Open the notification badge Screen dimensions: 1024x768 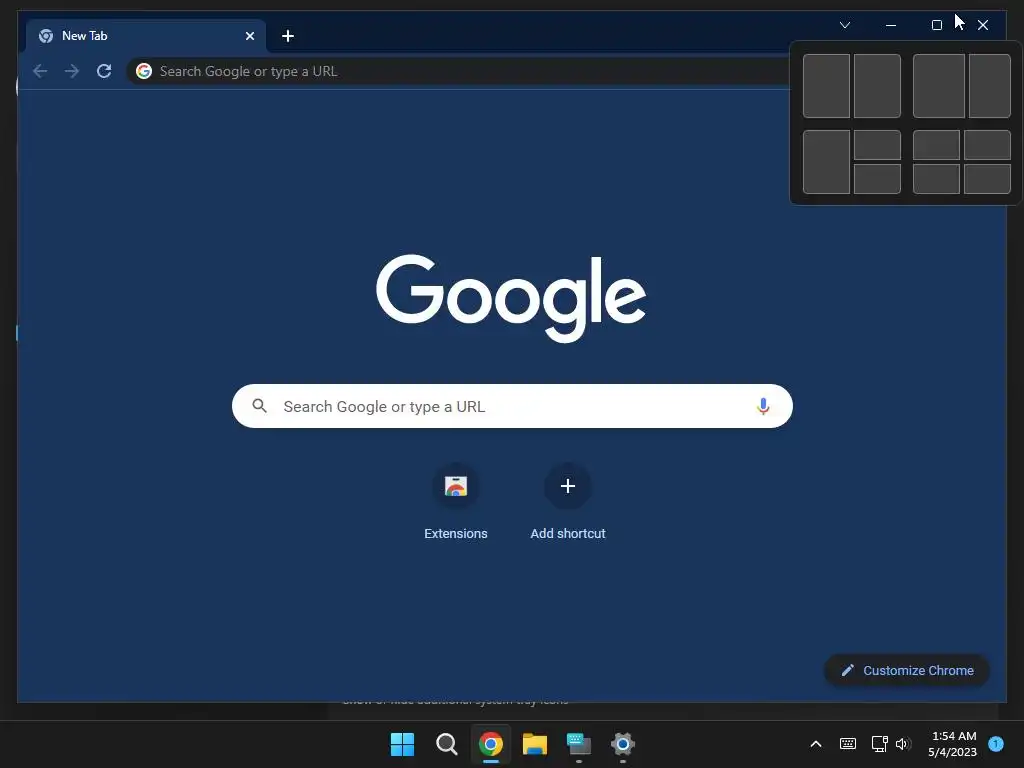[996, 744]
